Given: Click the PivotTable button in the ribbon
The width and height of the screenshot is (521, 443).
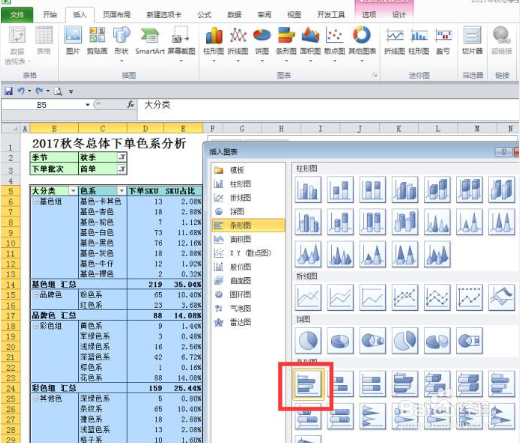Looking at the screenshot, I should click(17, 45).
